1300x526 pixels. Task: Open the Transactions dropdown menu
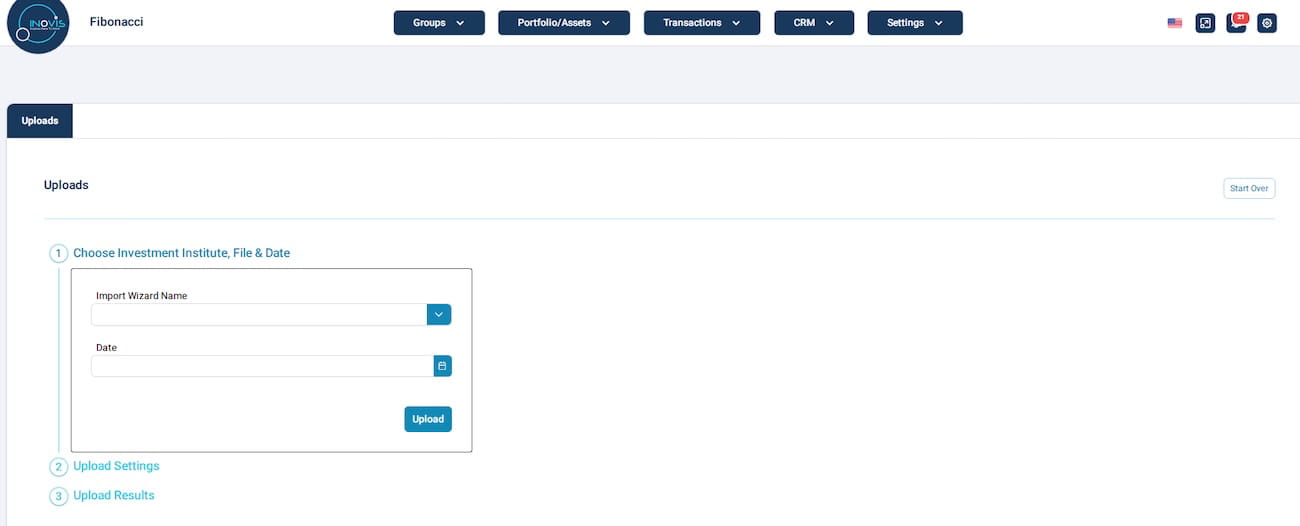(702, 23)
